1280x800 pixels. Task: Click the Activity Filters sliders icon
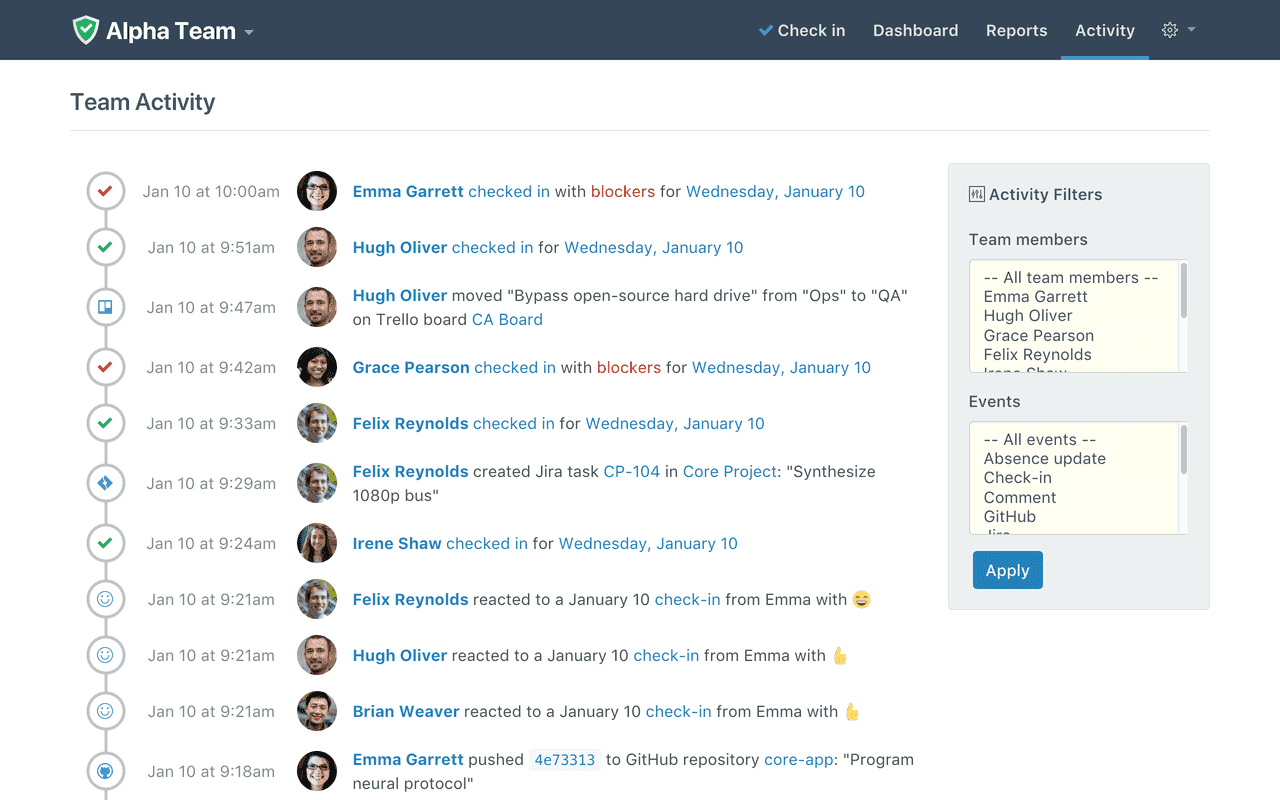977,194
